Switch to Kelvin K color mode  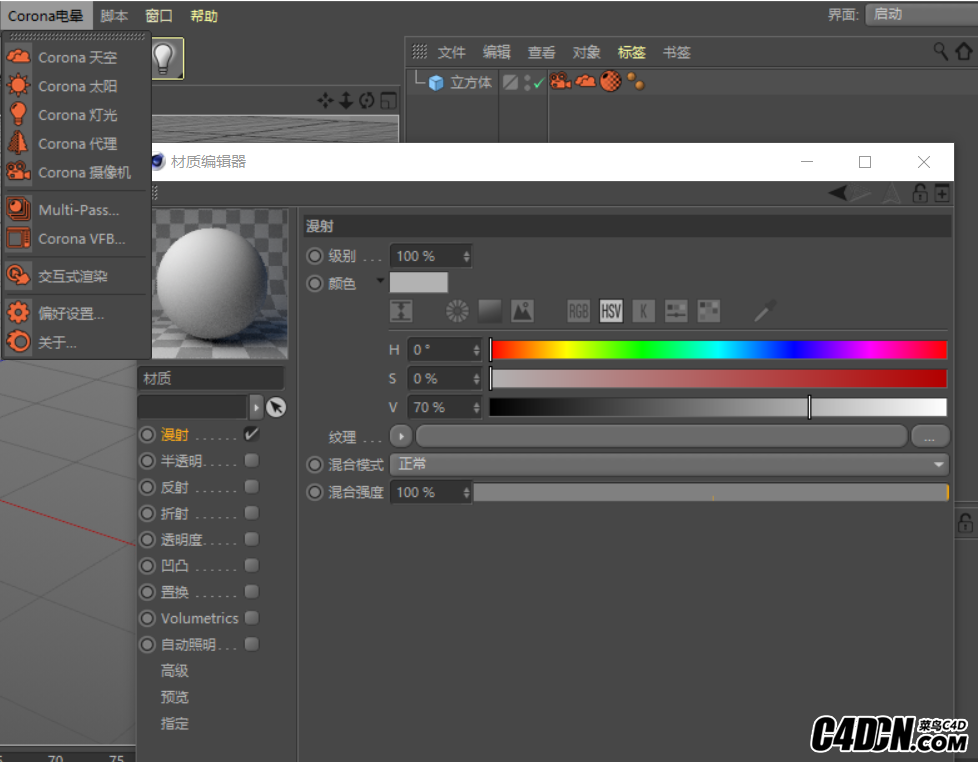pos(643,311)
